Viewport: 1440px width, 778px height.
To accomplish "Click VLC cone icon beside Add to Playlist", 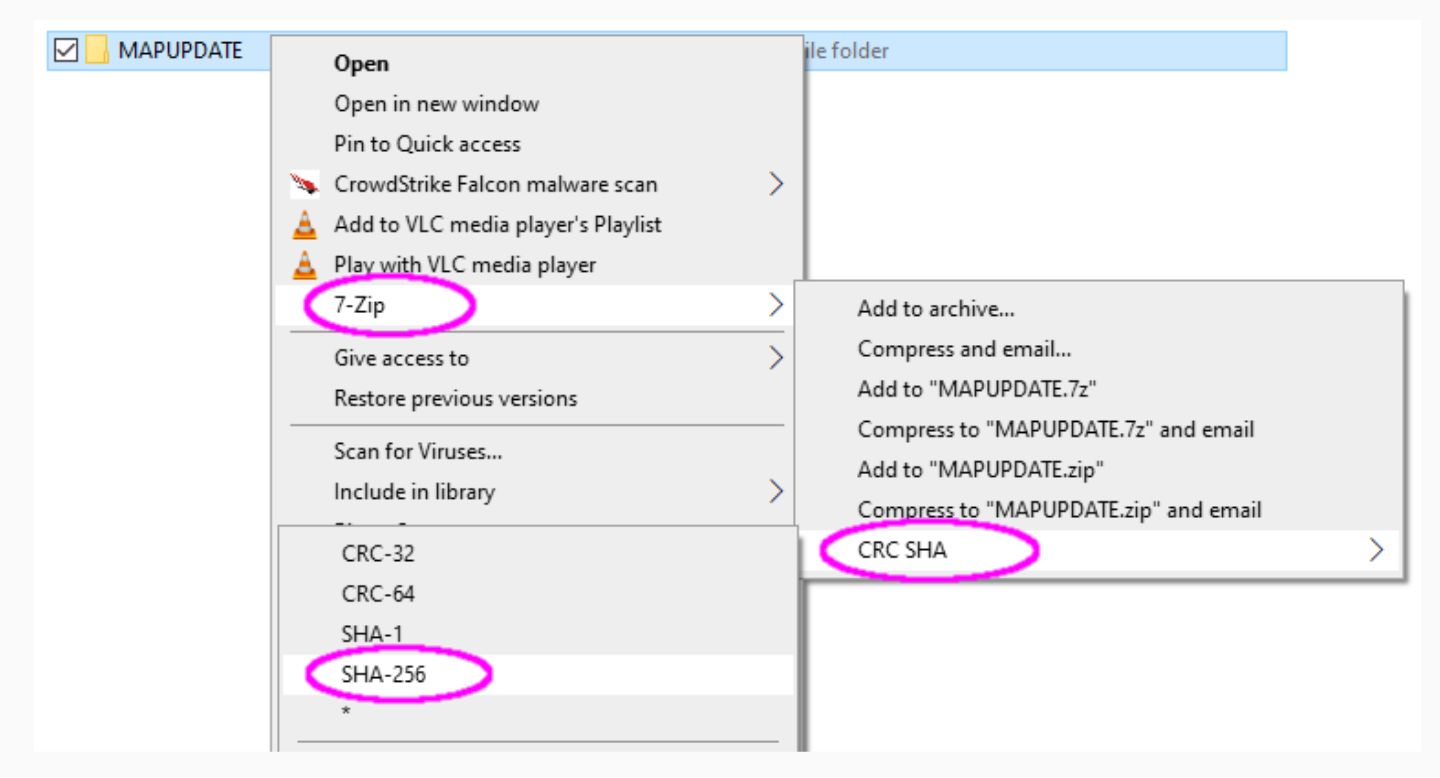I will pos(304,225).
